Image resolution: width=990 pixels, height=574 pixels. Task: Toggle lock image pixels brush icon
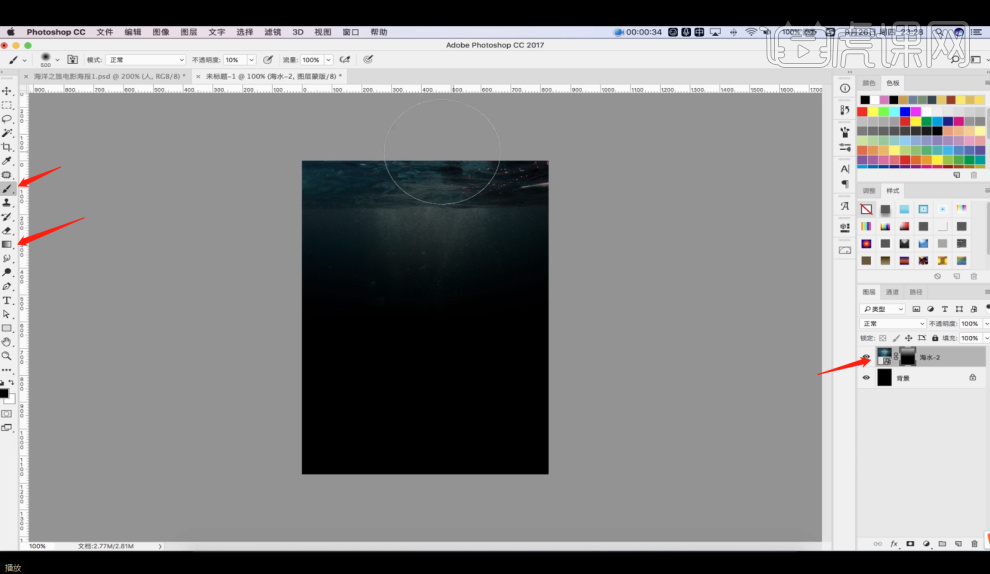pos(896,338)
